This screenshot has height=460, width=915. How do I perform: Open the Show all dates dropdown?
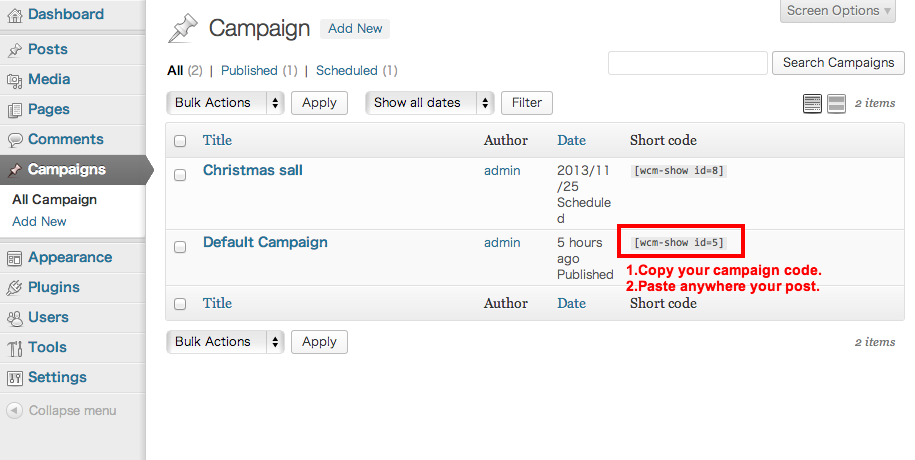coord(430,102)
